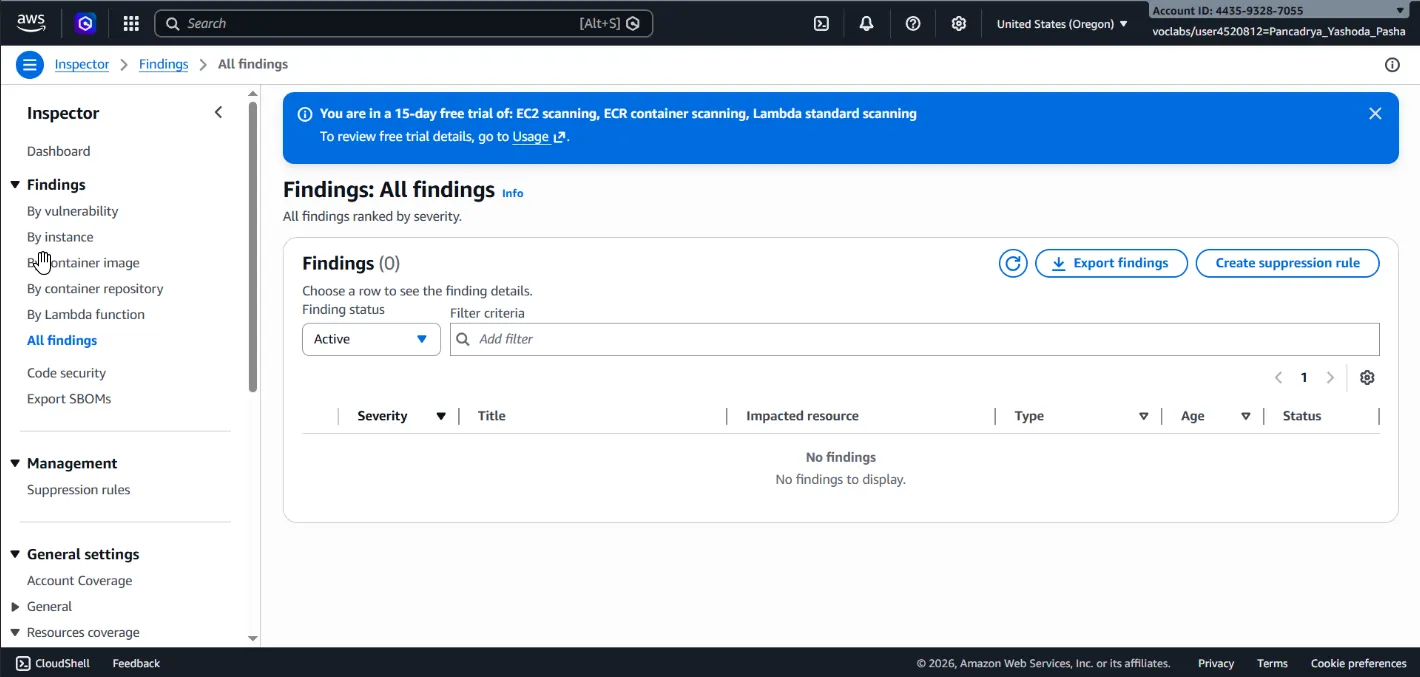Collapse the Findings navigation section

click(x=15, y=185)
